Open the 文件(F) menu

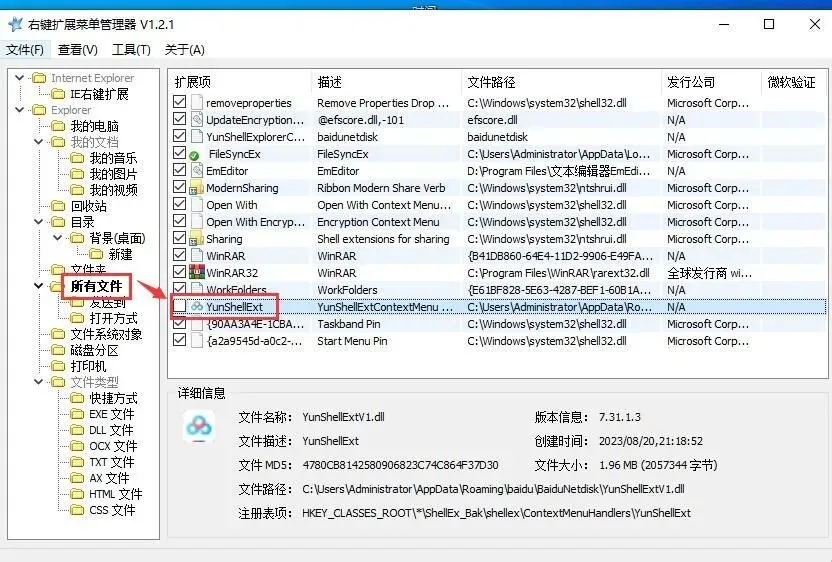click(x=24, y=50)
